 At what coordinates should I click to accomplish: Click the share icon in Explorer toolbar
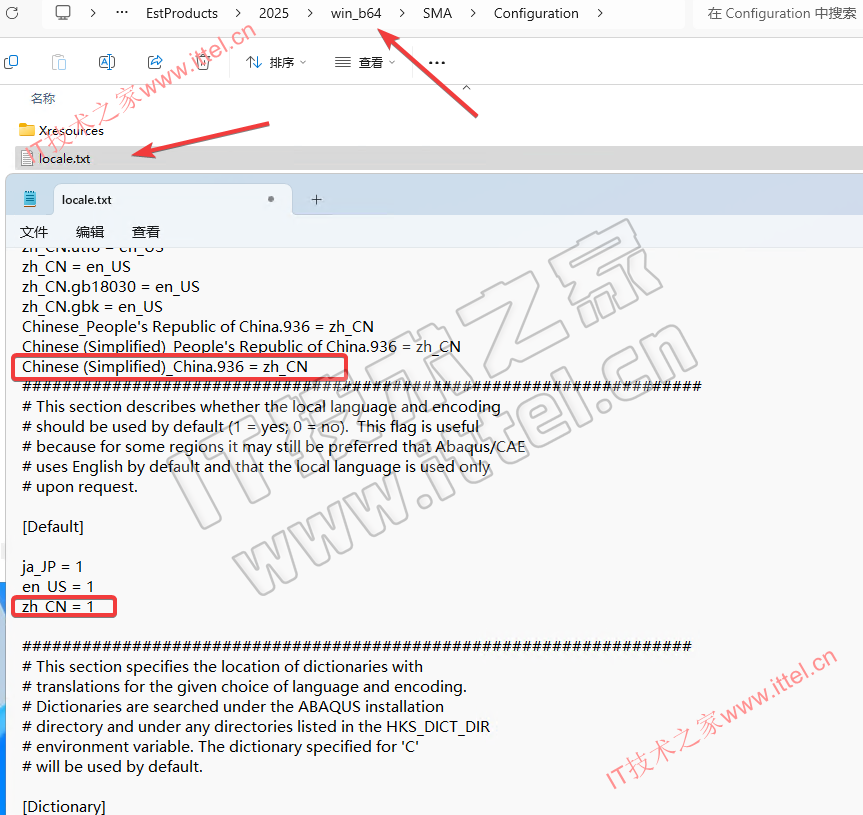click(155, 62)
